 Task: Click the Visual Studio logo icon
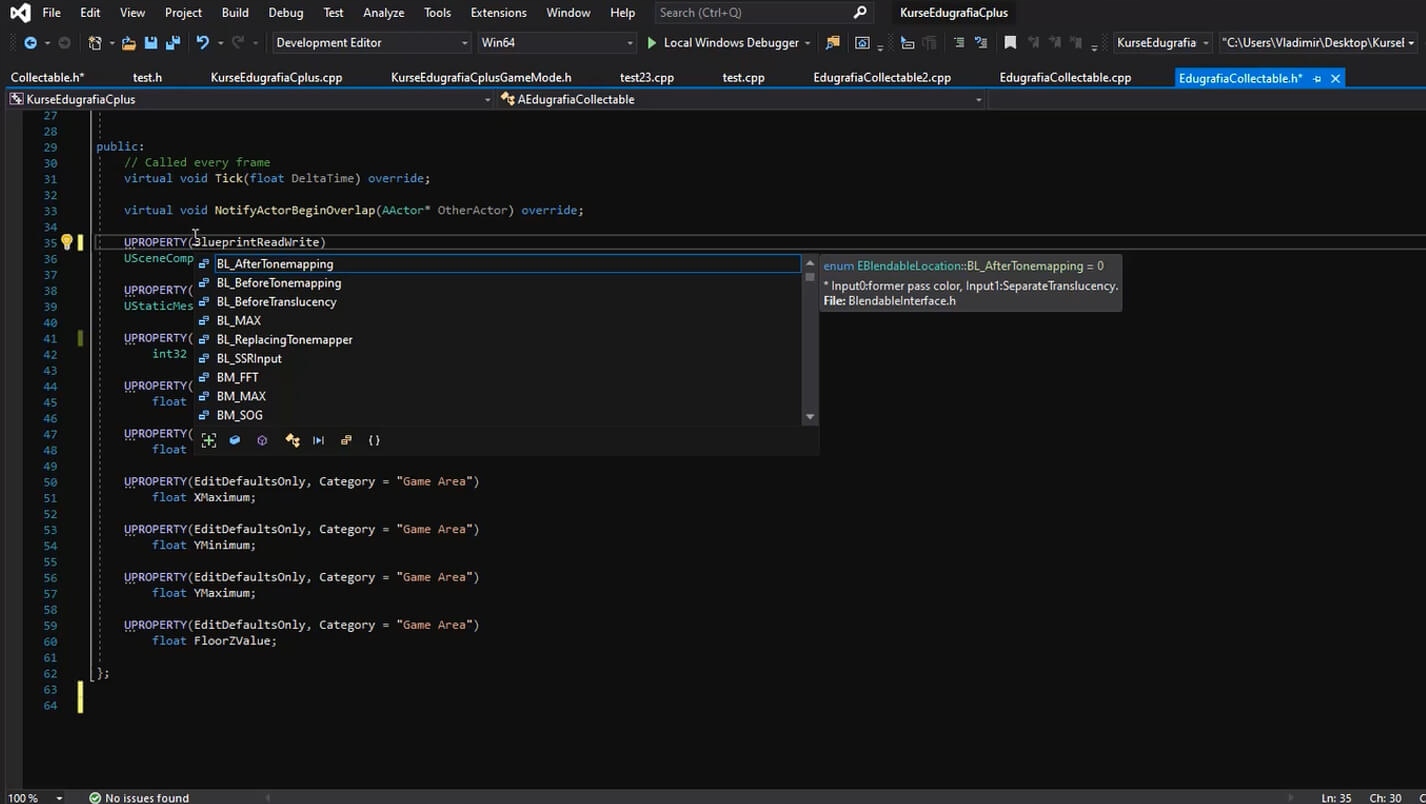pos(20,13)
